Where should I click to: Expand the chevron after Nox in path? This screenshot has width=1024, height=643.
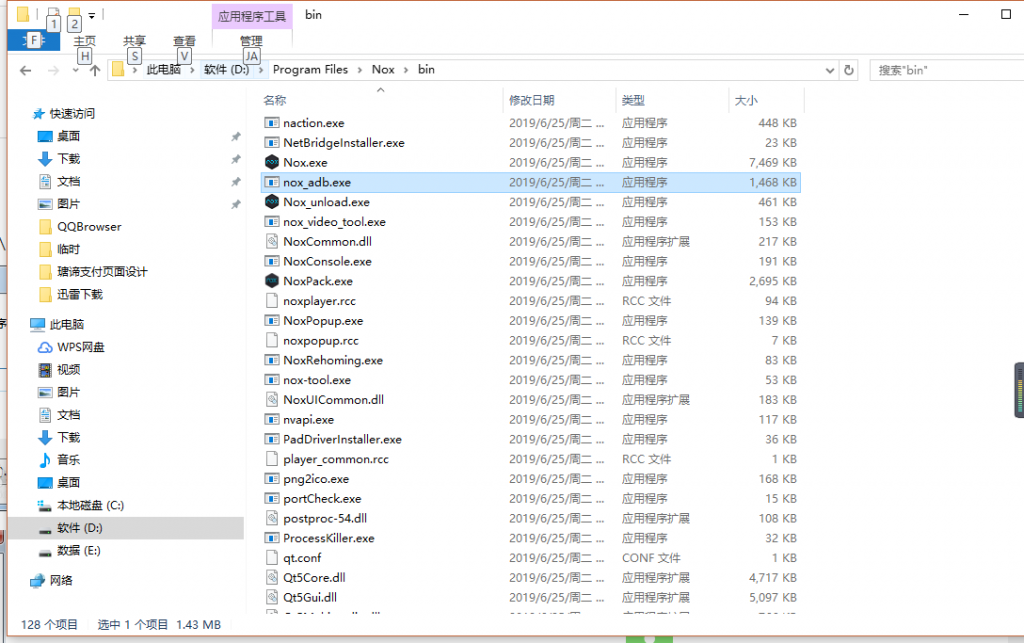coord(406,70)
